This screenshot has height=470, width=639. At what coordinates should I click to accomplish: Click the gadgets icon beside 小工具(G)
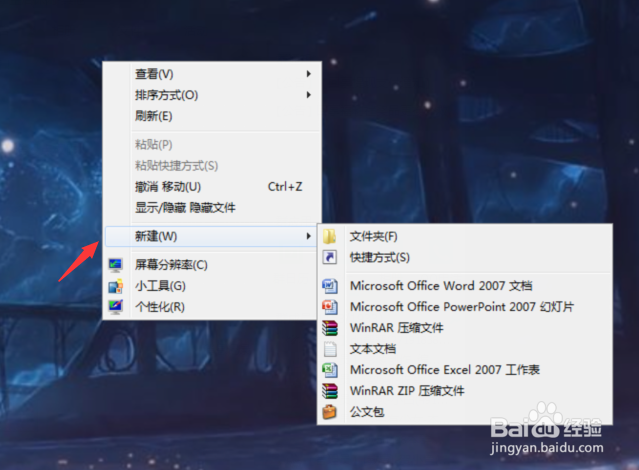click(116, 286)
